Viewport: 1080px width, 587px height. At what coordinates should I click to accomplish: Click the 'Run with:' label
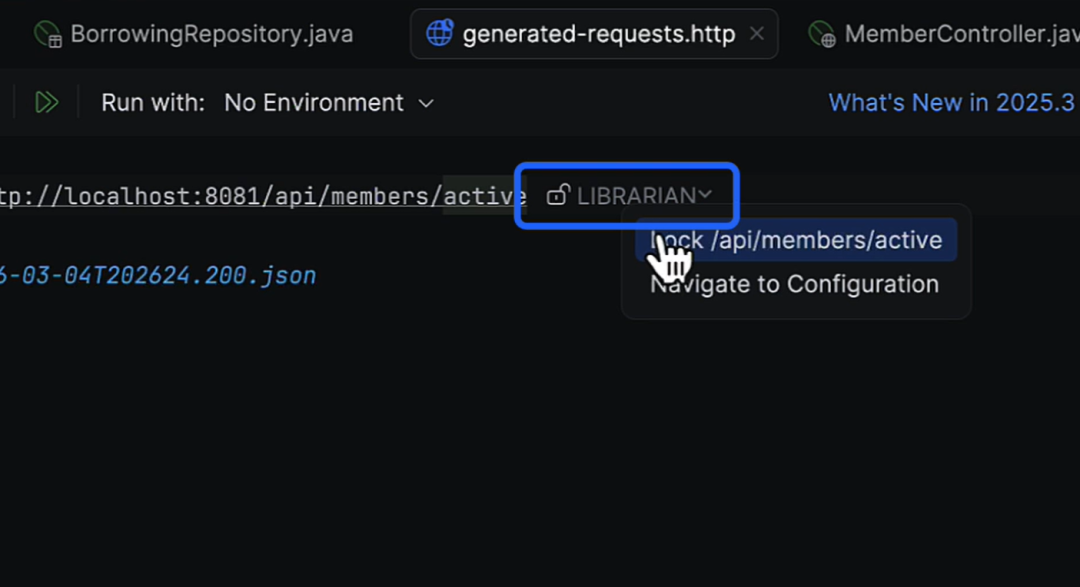pos(153,103)
